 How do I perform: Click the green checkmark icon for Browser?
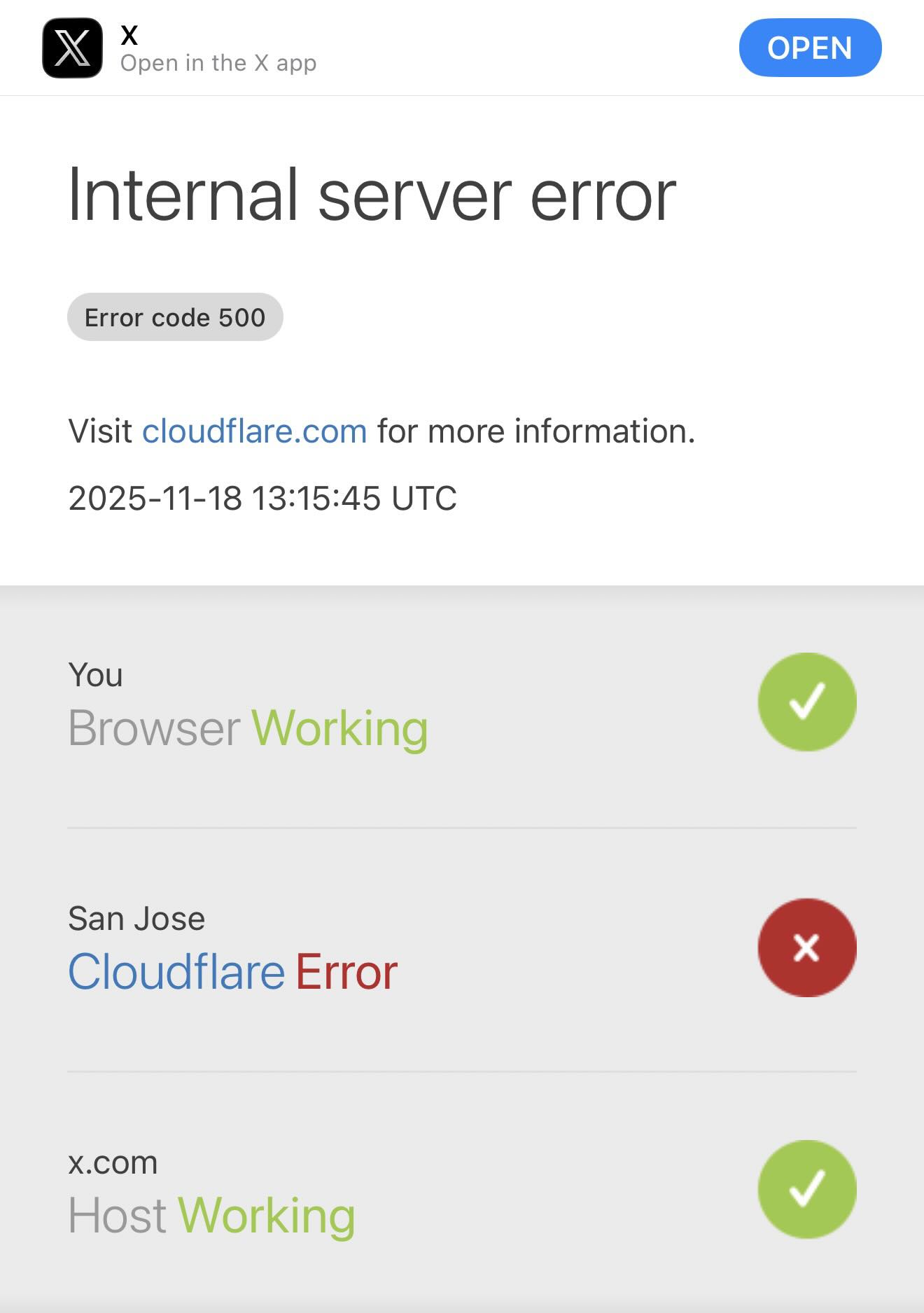pos(806,702)
